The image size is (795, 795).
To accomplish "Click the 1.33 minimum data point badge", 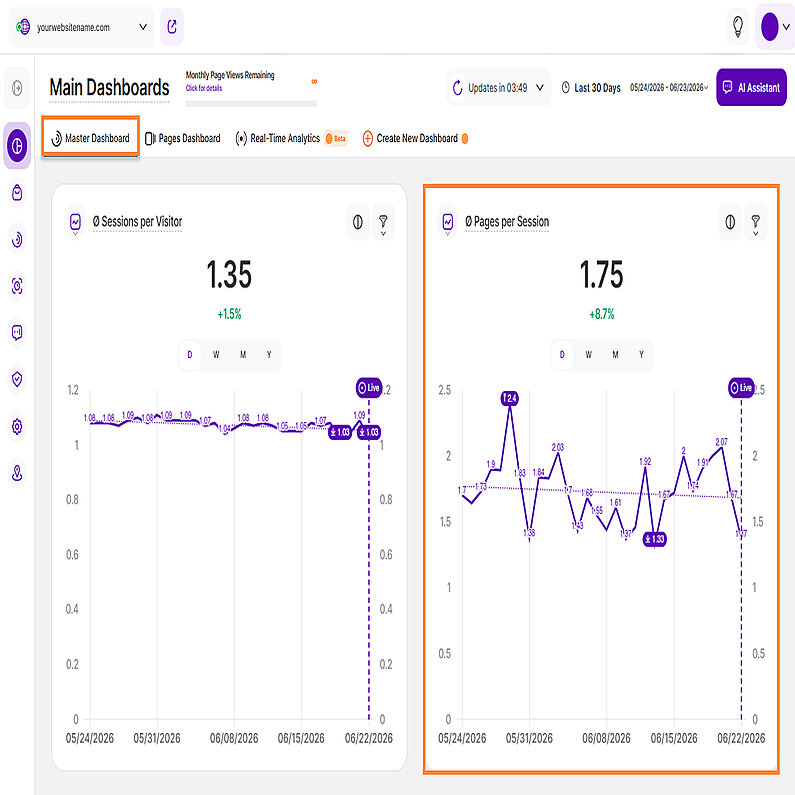I will pos(655,538).
